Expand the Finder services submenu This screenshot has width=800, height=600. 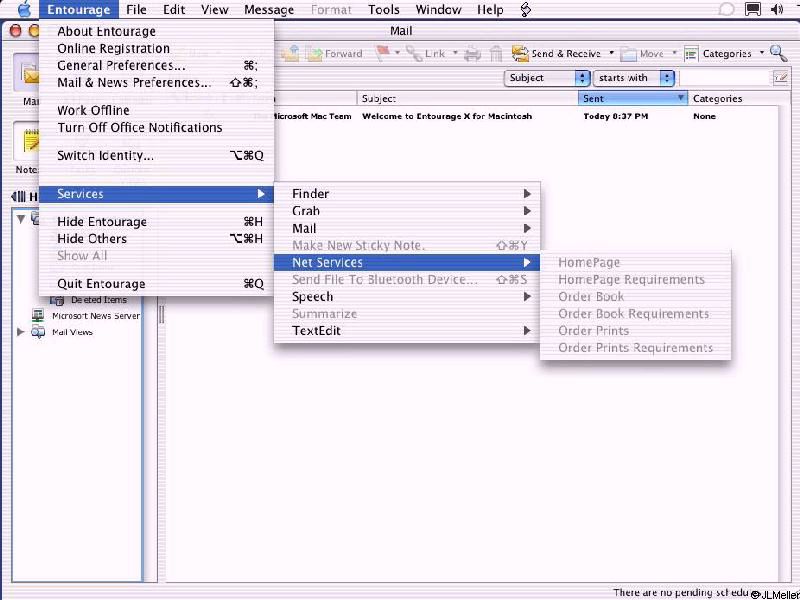(407, 194)
